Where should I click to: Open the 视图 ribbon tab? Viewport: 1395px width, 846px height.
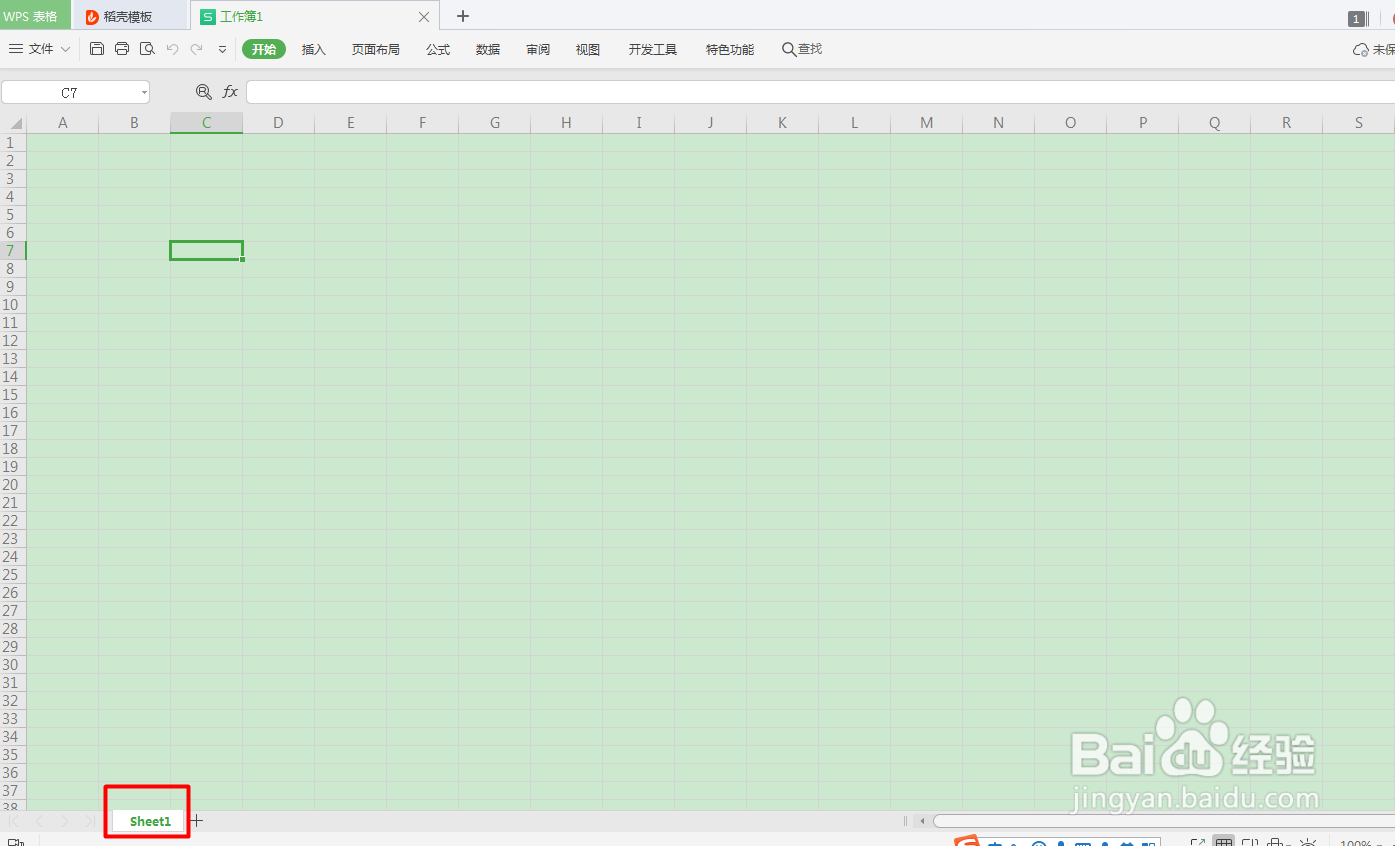click(x=588, y=49)
